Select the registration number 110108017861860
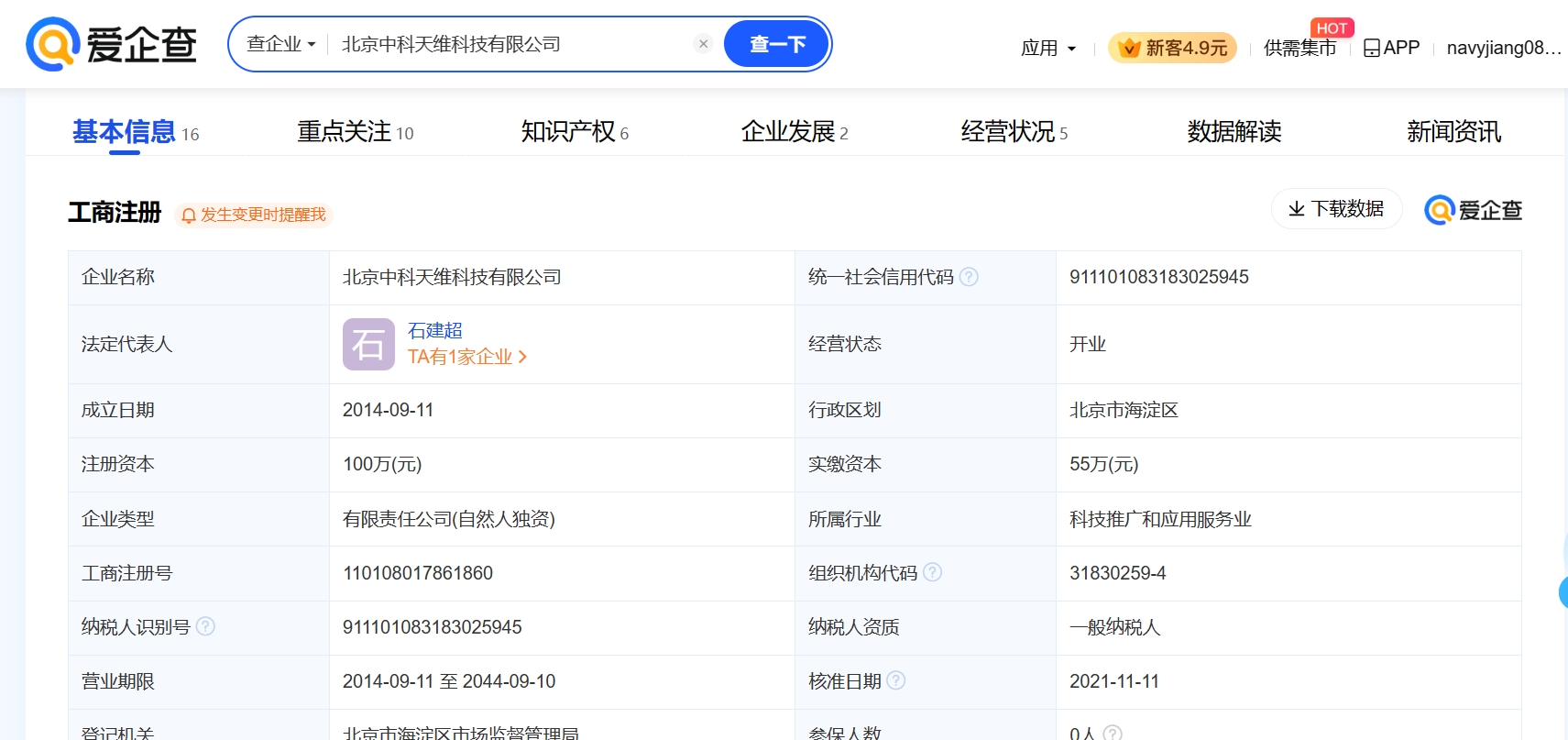This screenshot has height=740, width=1568. pyautogui.click(x=418, y=573)
